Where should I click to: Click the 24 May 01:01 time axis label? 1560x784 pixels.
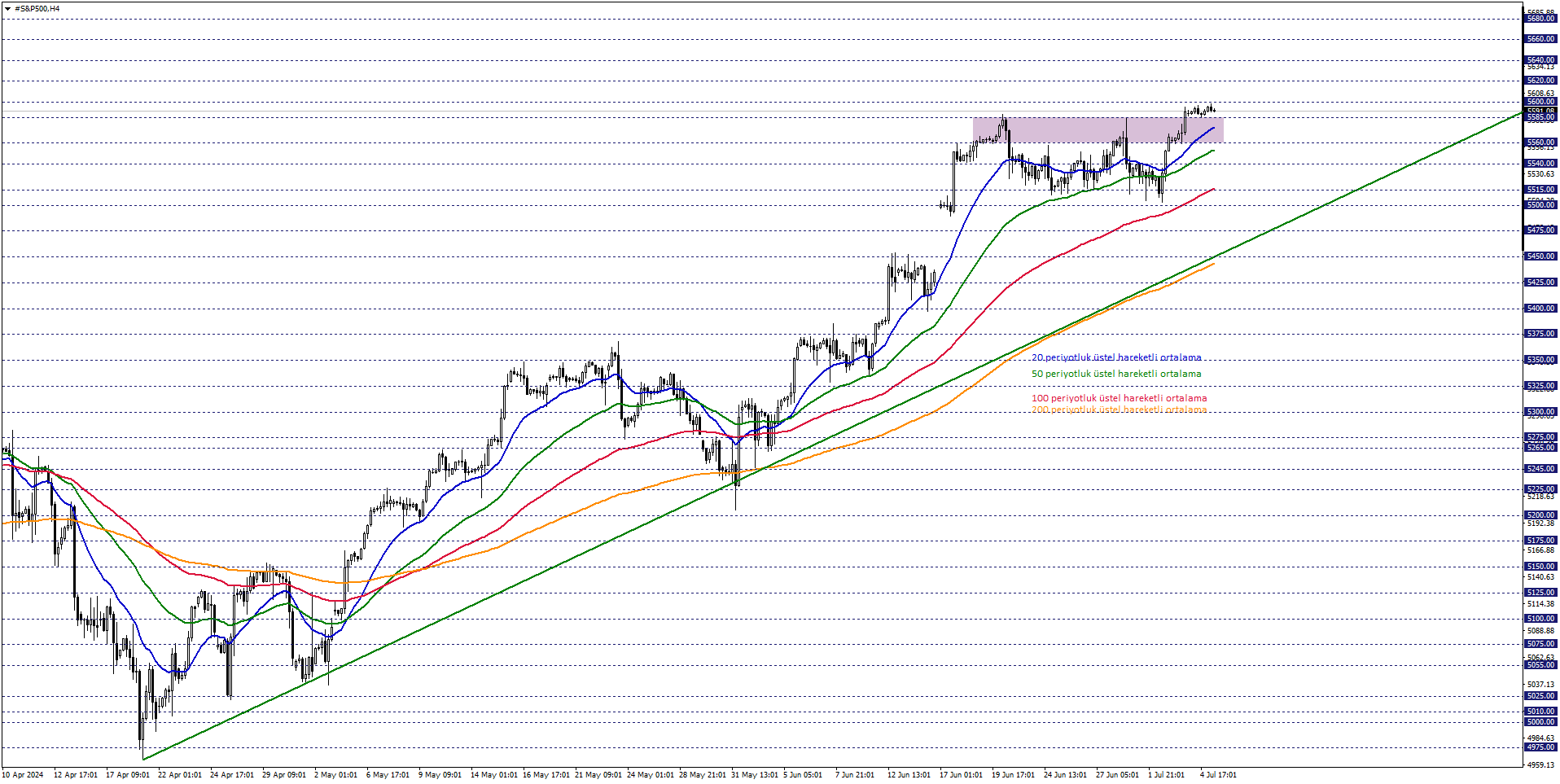point(650,775)
